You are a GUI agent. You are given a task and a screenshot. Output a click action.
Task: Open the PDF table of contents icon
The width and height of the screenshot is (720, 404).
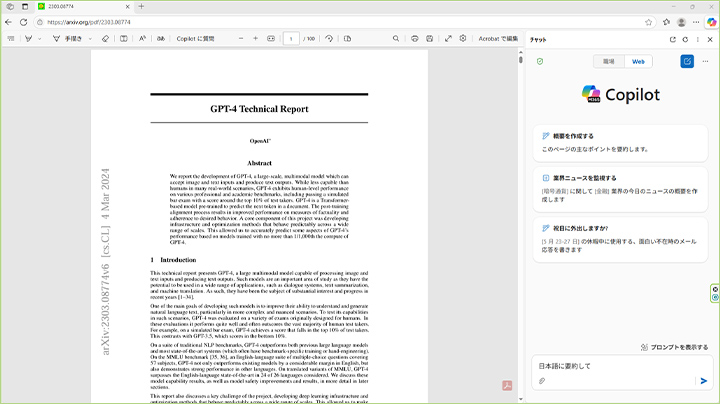(11, 39)
